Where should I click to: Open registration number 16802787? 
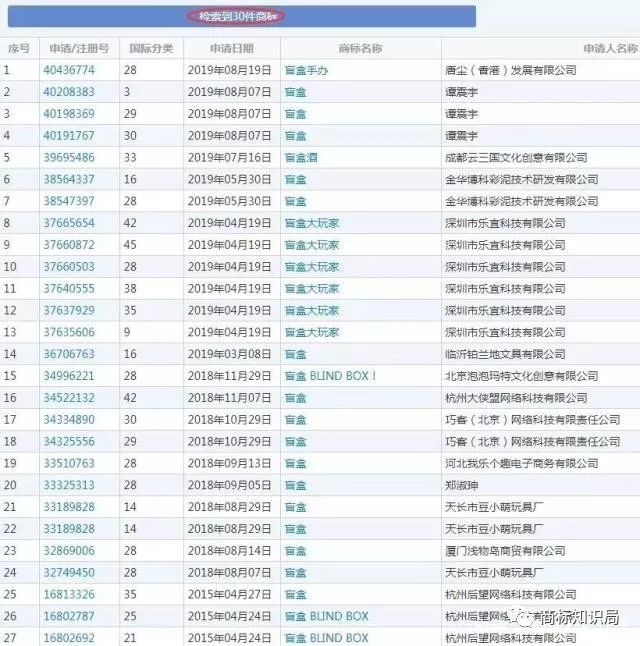pos(69,616)
